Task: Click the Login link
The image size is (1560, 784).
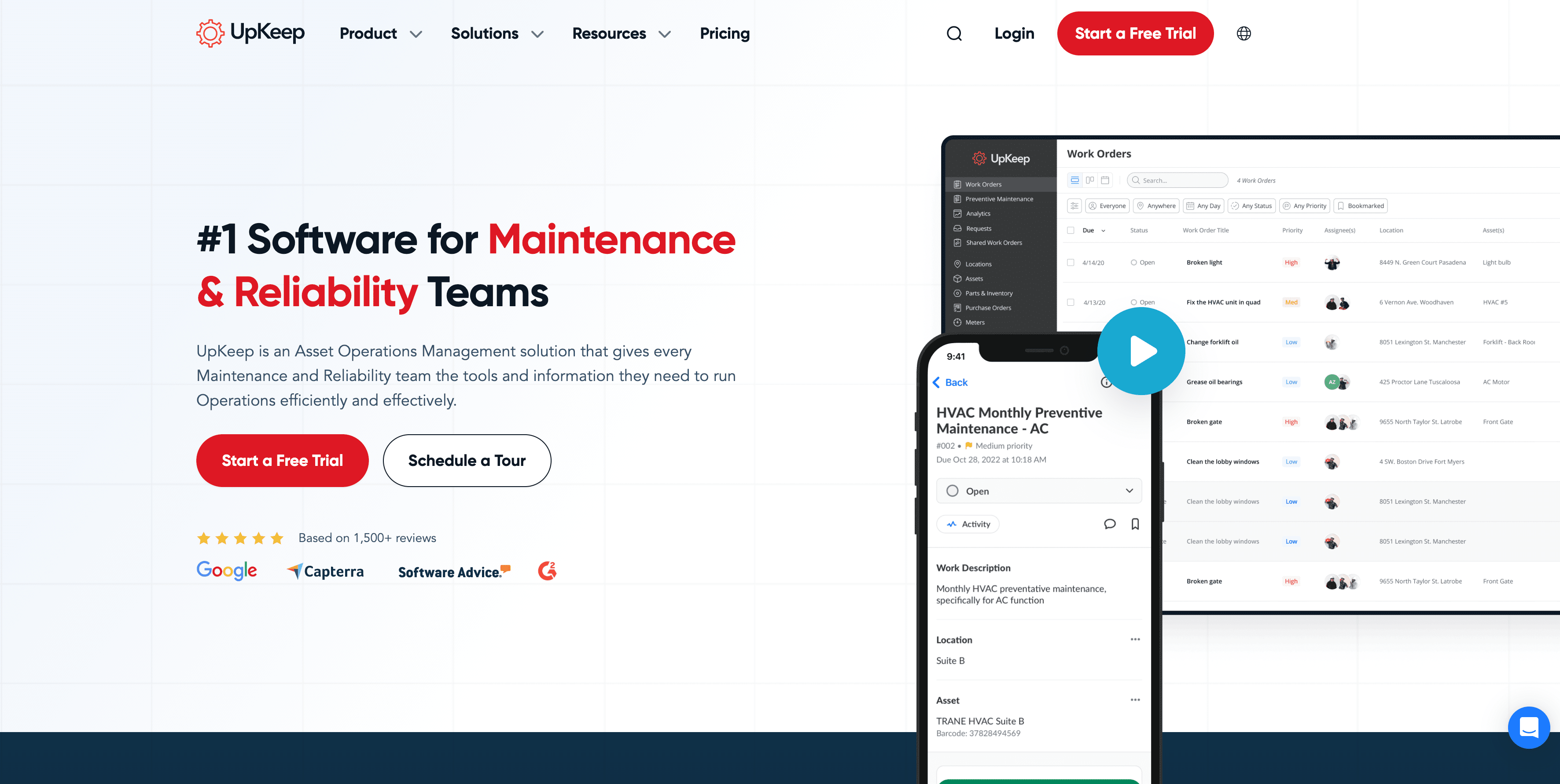Action: [x=1014, y=33]
